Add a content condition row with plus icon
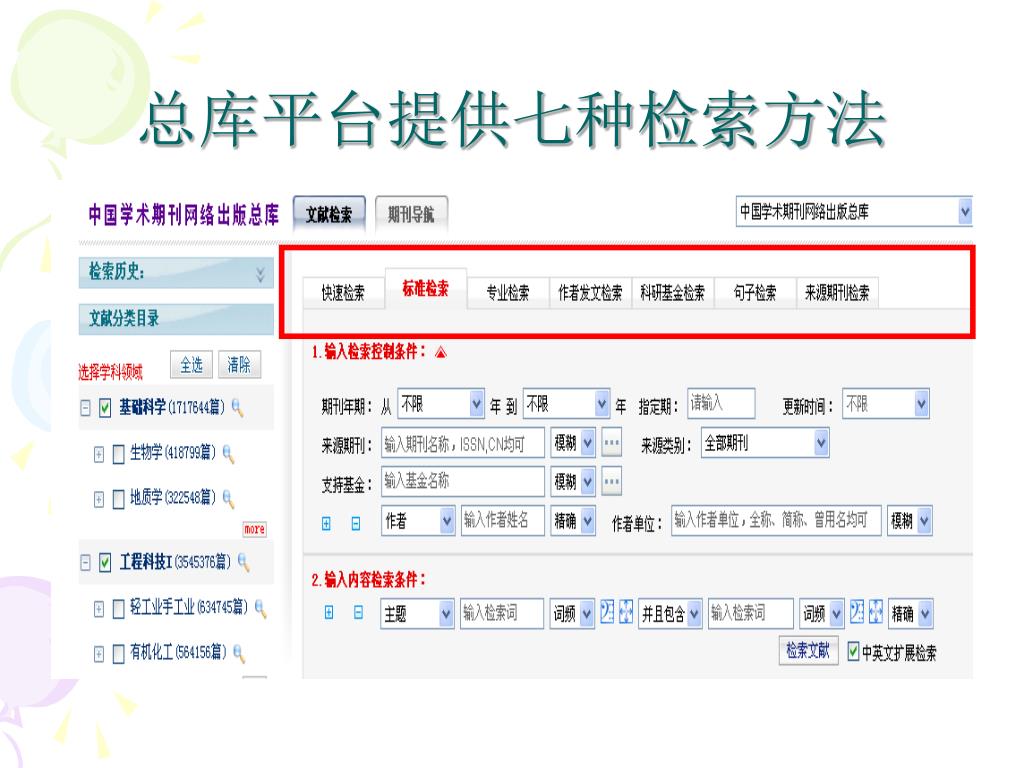 tap(329, 612)
